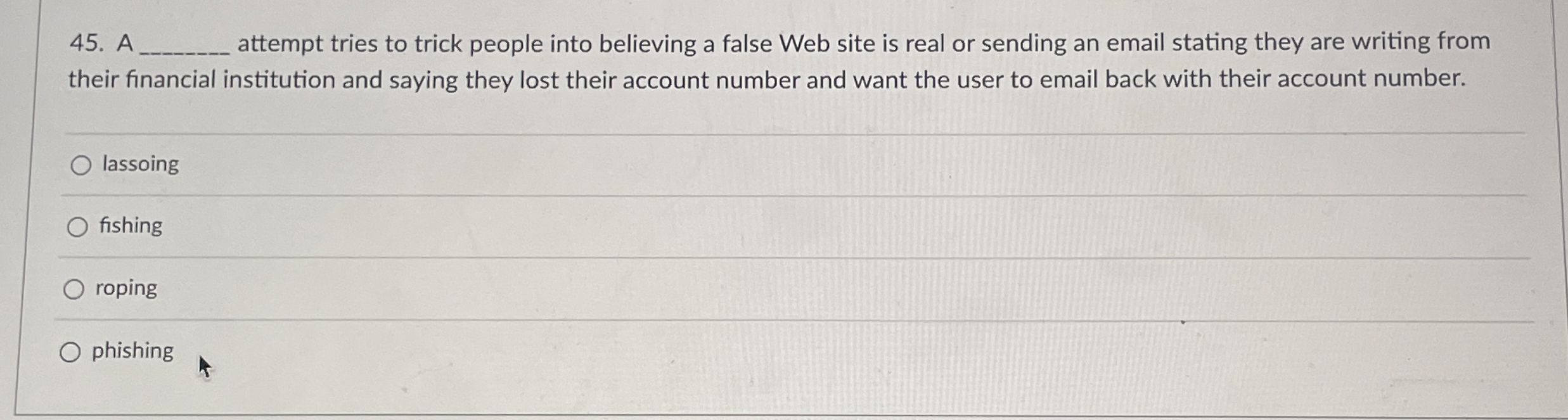This screenshot has height=420, width=1568.
Task: Click the roping answer option
Action: [125, 288]
